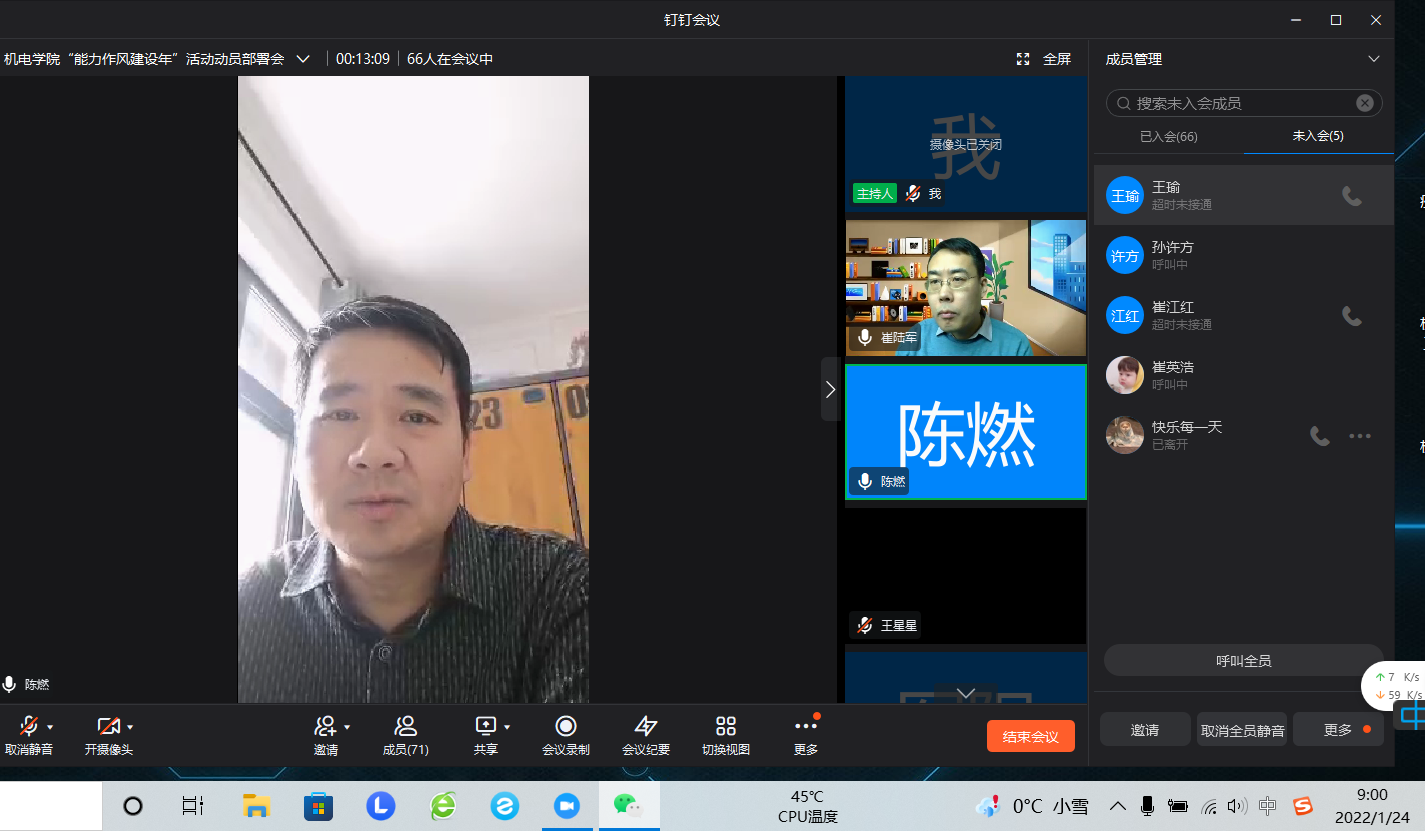Switch to the joined (已入会) tab
This screenshot has width=1425, height=831.
pyautogui.click(x=1168, y=136)
